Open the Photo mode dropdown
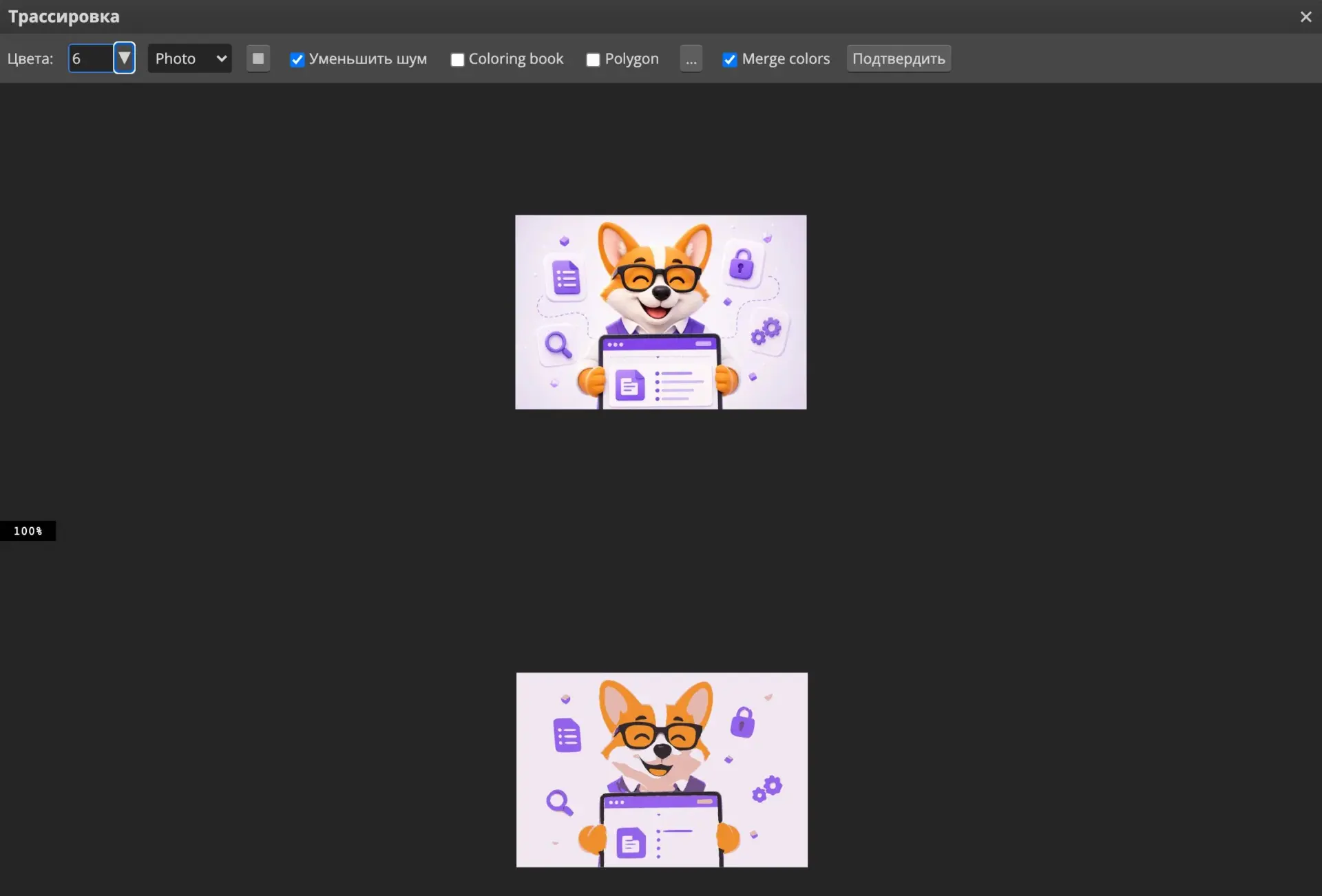The height and width of the screenshot is (896, 1322). point(189,58)
